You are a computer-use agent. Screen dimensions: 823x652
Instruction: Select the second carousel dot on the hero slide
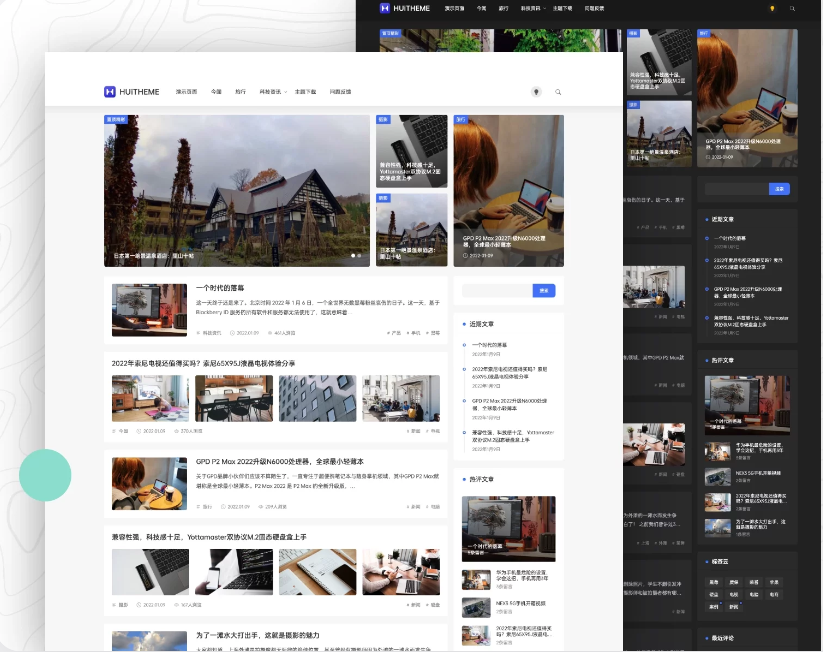[359, 256]
